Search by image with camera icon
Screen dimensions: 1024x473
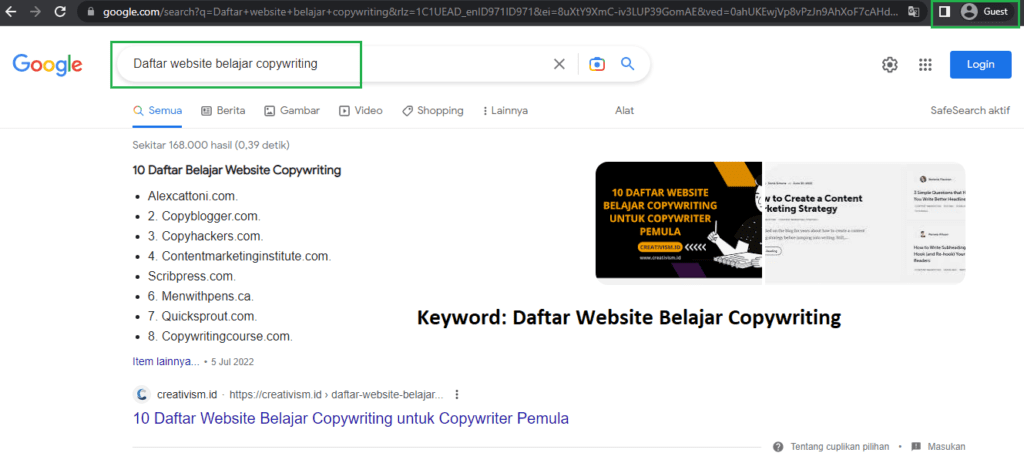[x=596, y=64]
